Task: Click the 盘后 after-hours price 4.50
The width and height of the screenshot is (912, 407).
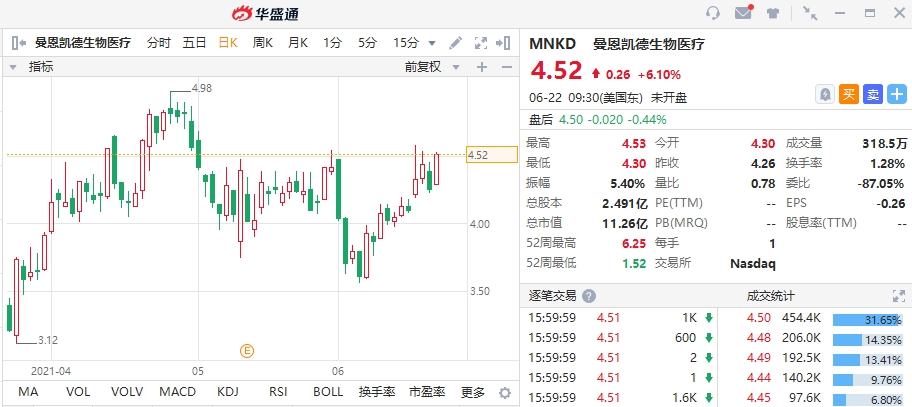Action: 571,120
